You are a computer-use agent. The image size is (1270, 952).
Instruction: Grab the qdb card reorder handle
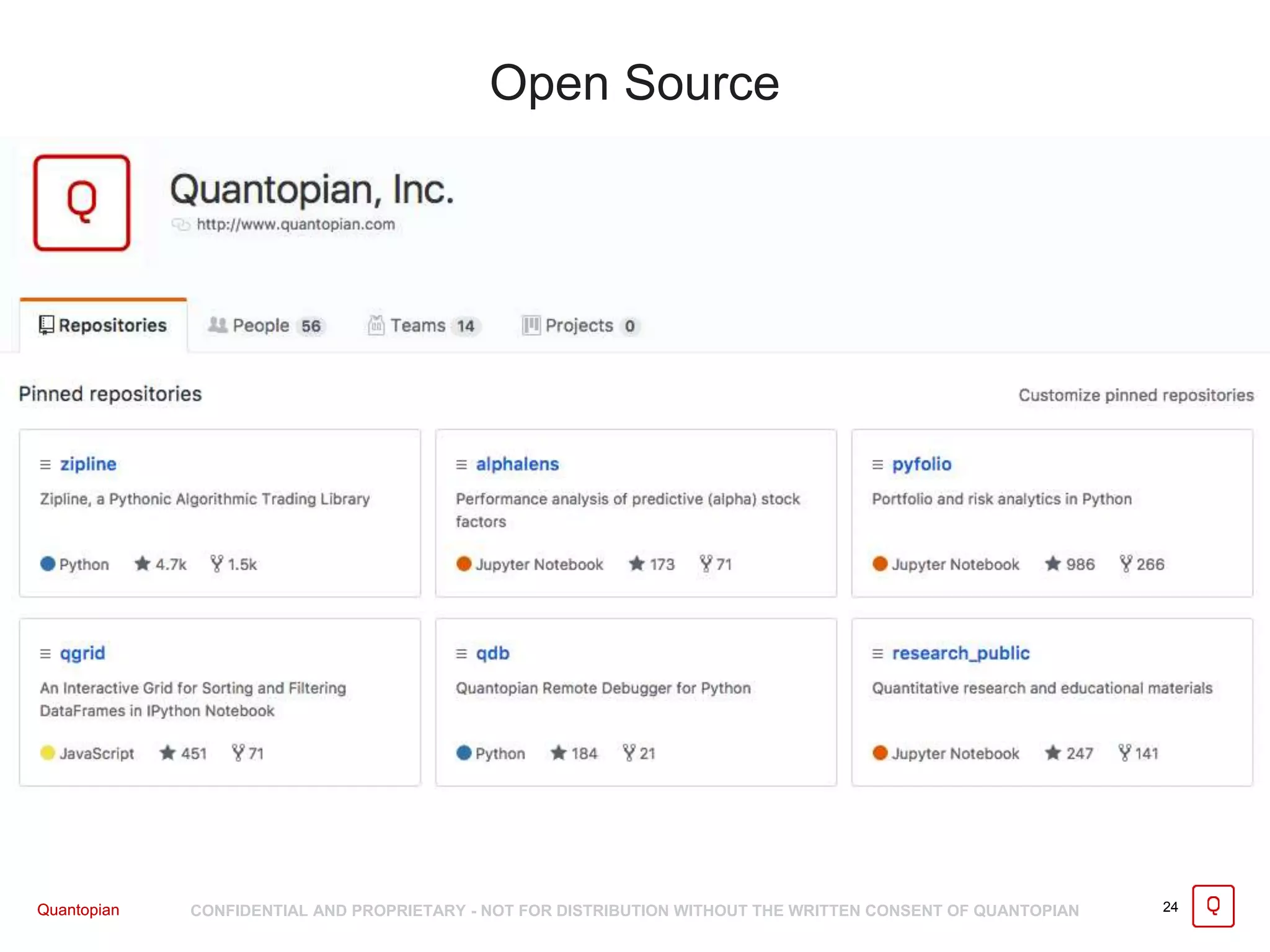pos(461,653)
